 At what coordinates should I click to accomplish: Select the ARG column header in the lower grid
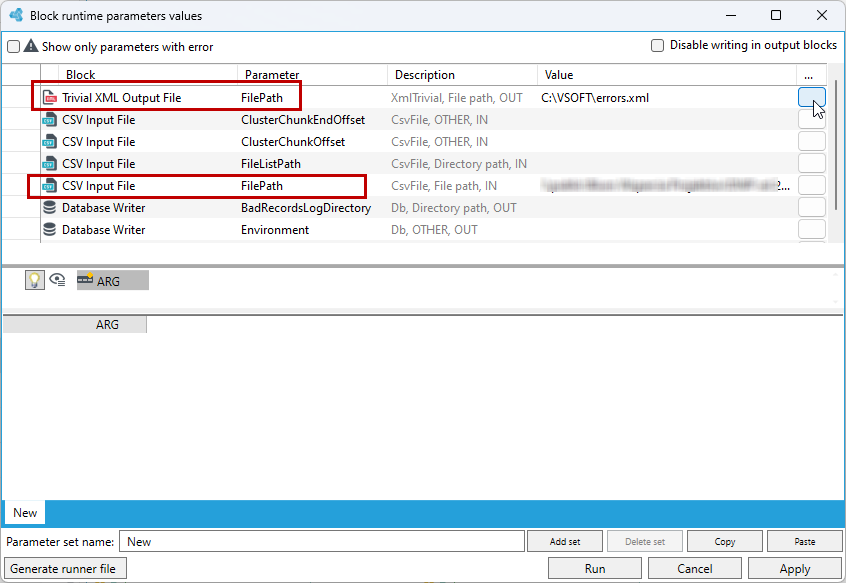[75, 325]
